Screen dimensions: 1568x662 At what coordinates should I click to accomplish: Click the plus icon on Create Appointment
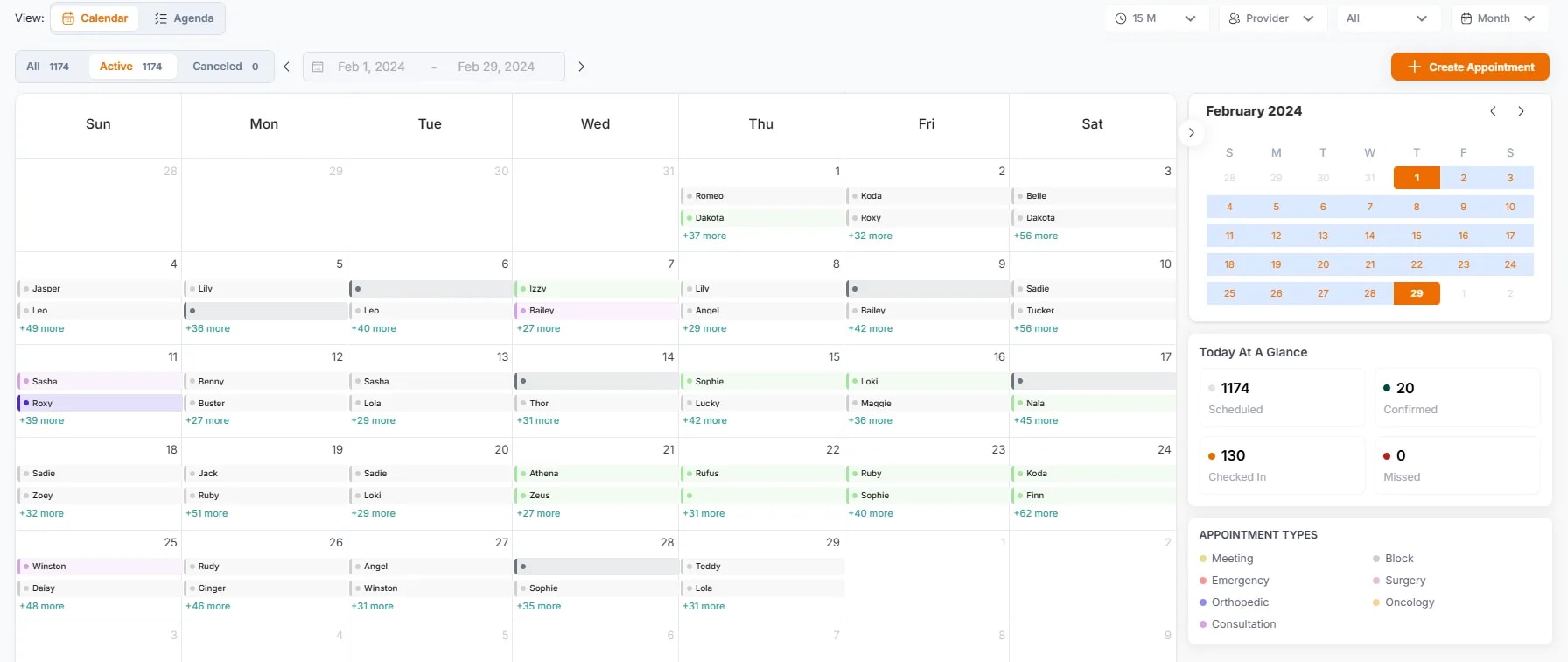coord(1414,67)
